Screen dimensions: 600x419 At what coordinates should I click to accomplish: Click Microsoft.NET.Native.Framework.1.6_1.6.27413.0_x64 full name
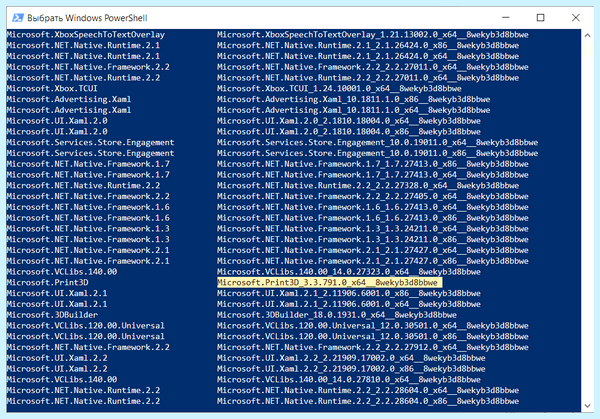pos(373,207)
